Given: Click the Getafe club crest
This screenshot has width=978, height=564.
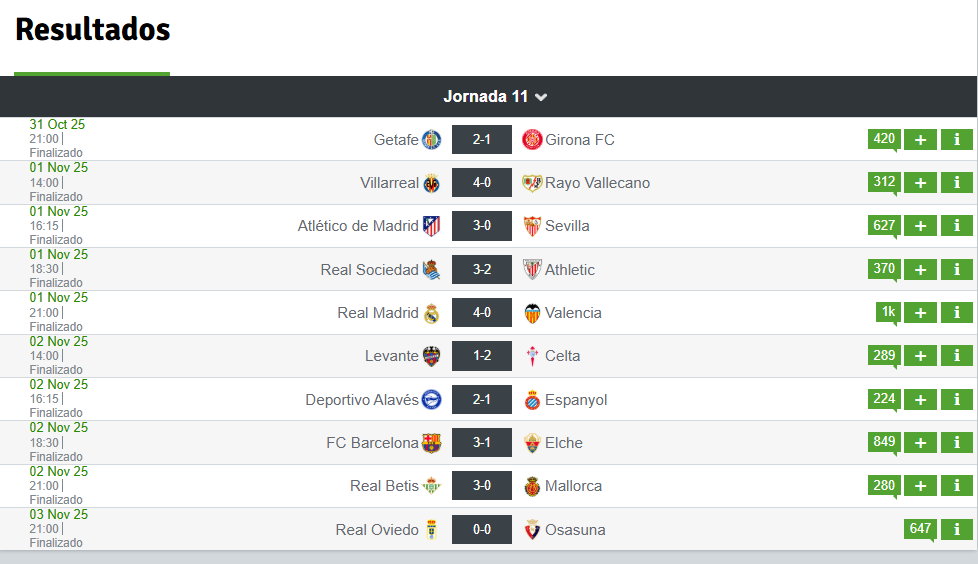Looking at the screenshot, I should point(431,140).
